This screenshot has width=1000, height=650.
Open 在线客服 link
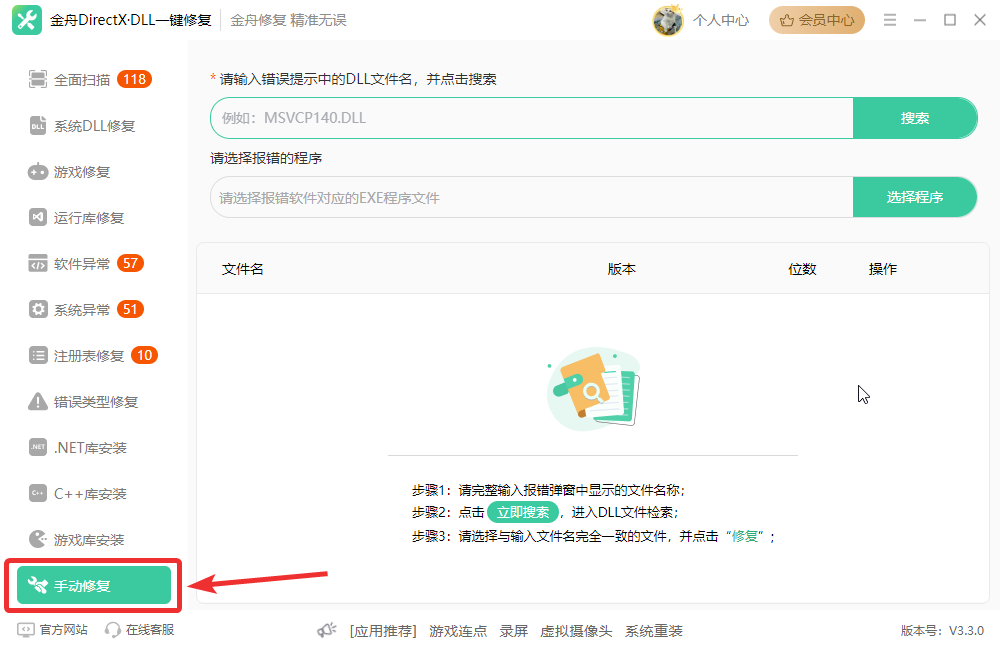coord(150,630)
